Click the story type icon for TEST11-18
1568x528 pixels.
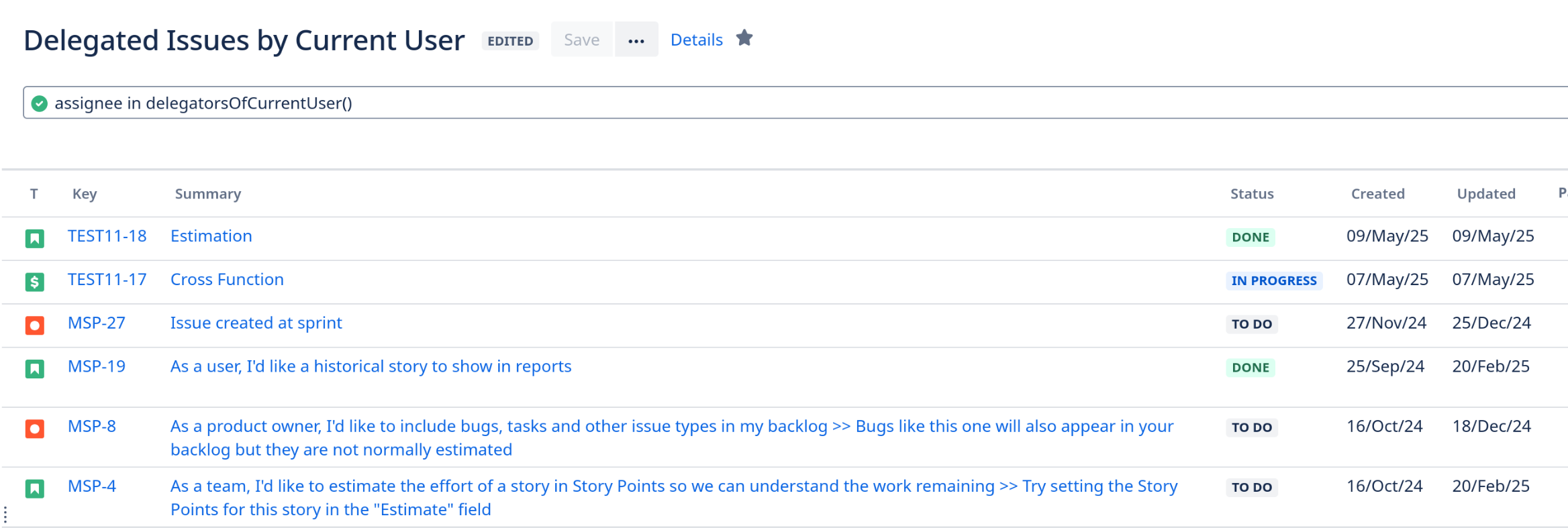[x=35, y=238]
